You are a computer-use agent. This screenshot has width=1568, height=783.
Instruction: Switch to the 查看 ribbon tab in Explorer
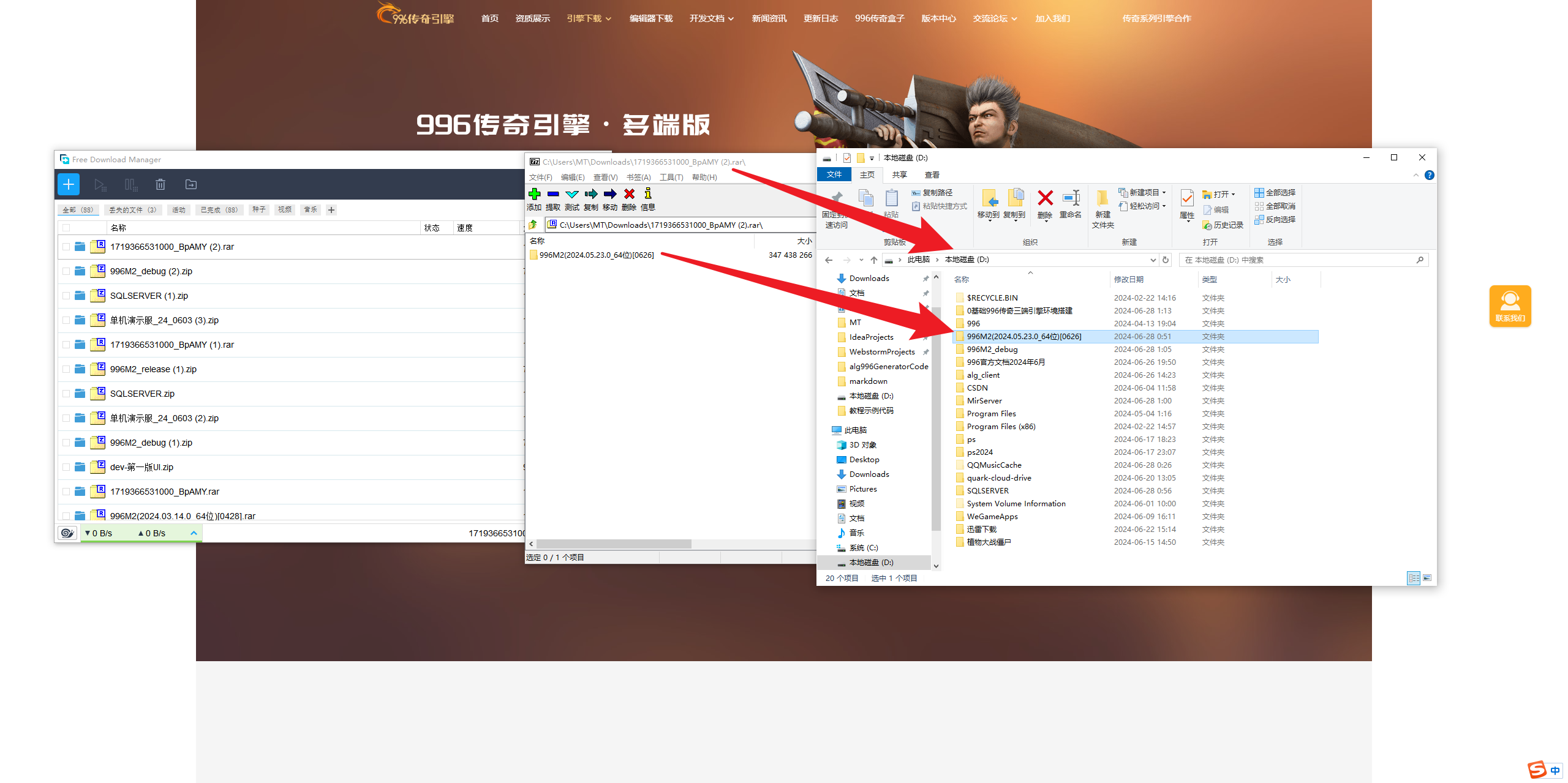pos(932,175)
